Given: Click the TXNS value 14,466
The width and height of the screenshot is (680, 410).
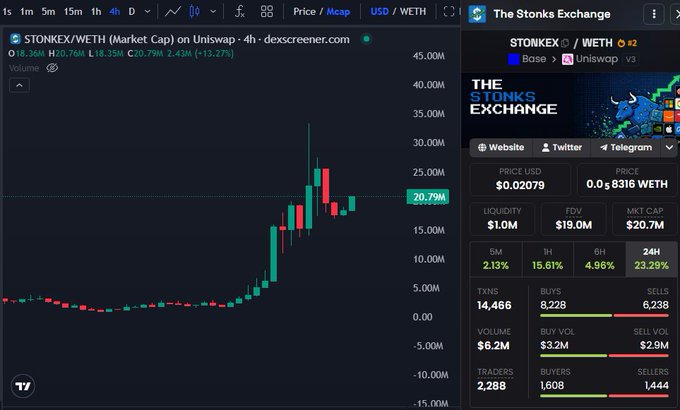Looking at the screenshot, I should point(494,305).
